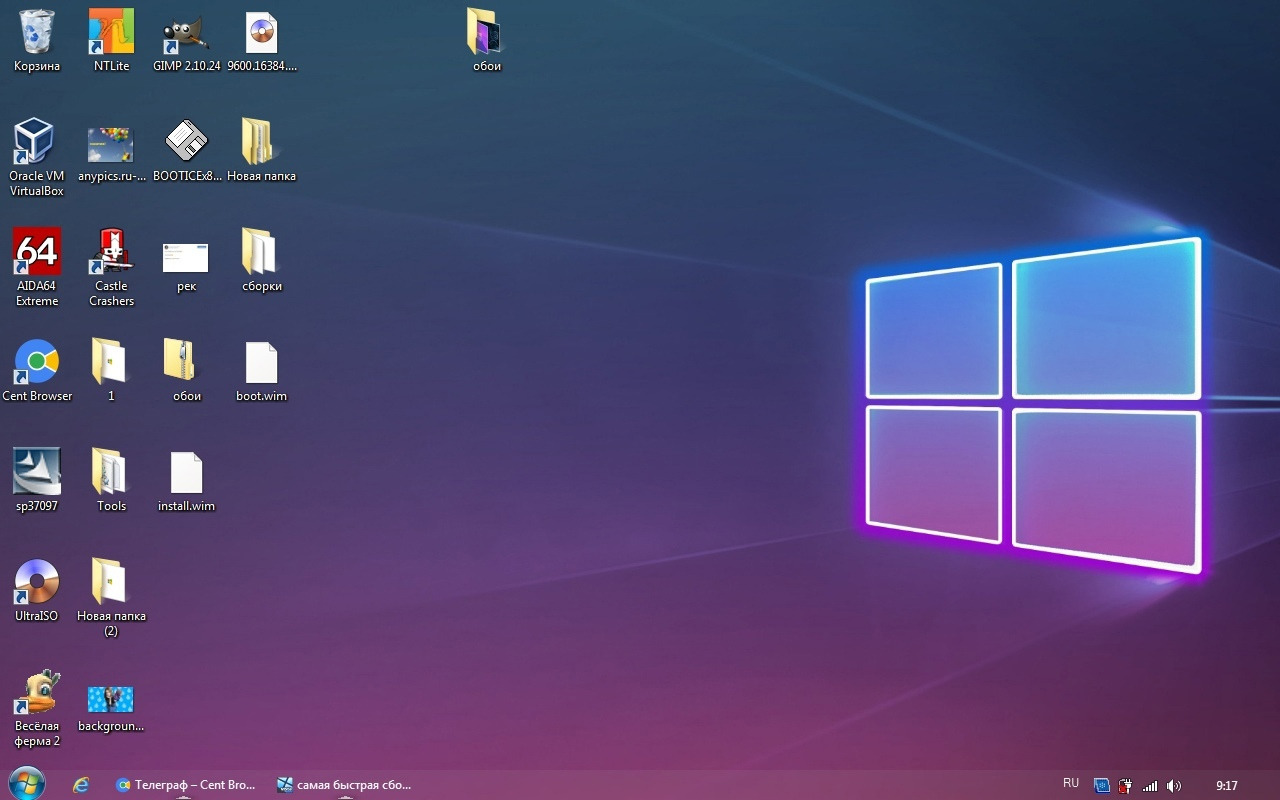Click the volume speaker tray icon
This screenshot has height=800, width=1280.
[x=1174, y=786]
